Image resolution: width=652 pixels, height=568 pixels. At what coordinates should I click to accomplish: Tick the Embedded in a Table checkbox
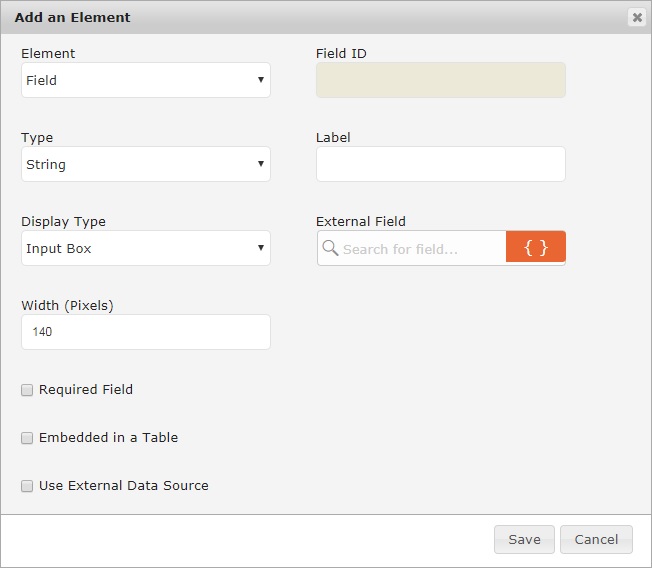[27, 438]
